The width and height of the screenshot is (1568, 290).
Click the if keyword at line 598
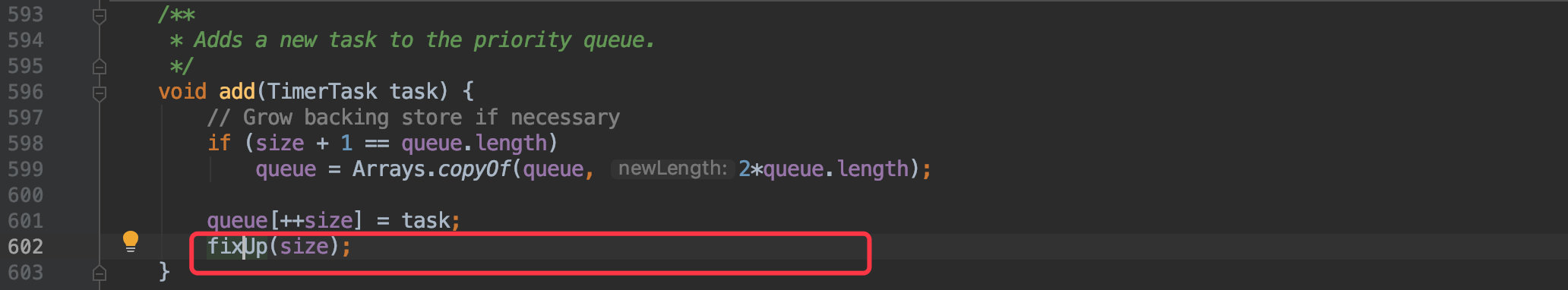click(x=219, y=143)
